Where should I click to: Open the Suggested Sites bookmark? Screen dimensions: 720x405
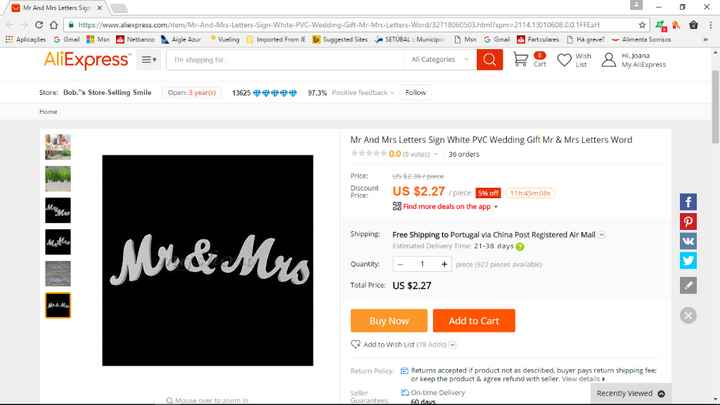340,39
